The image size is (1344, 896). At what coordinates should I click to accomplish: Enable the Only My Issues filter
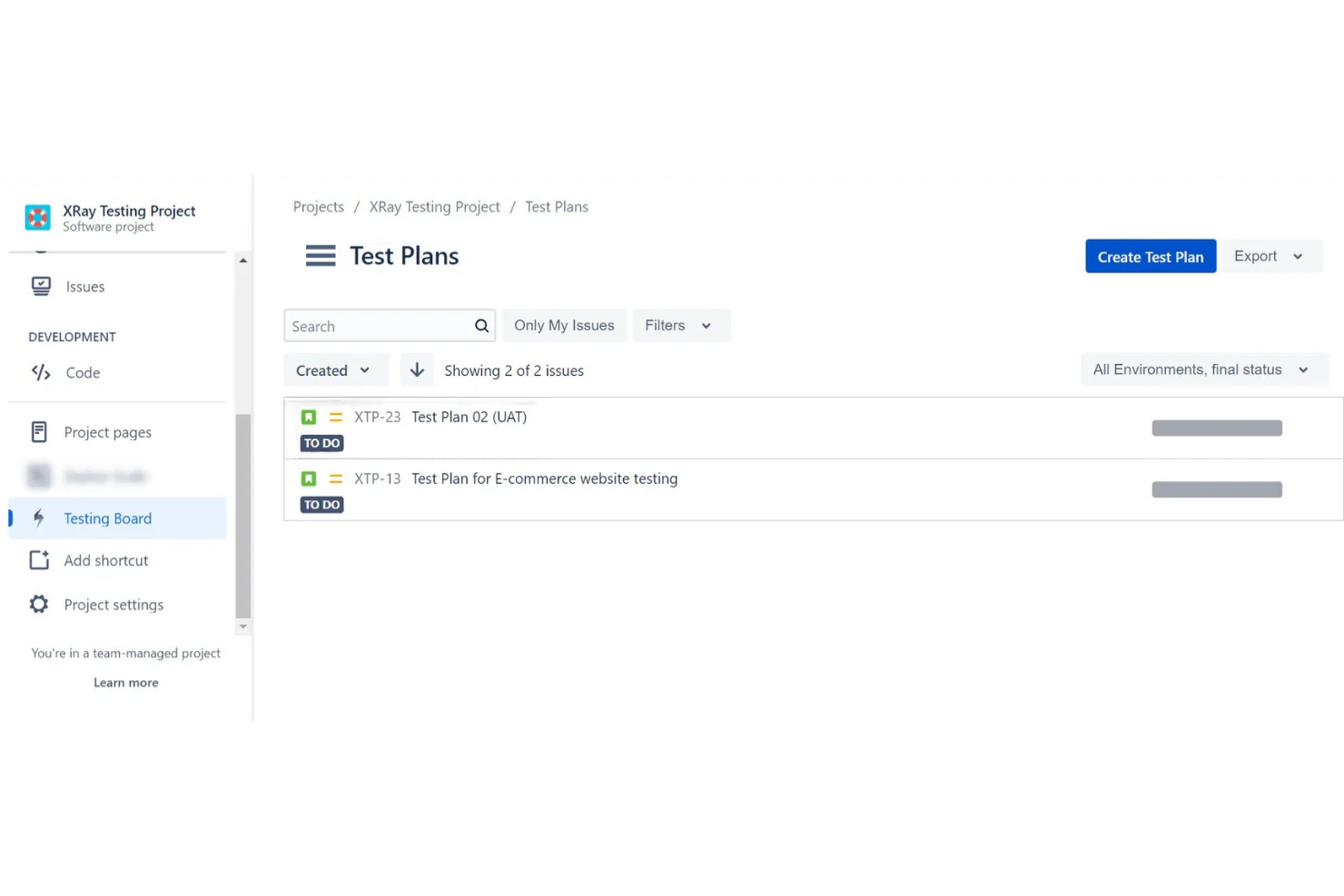click(x=563, y=325)
